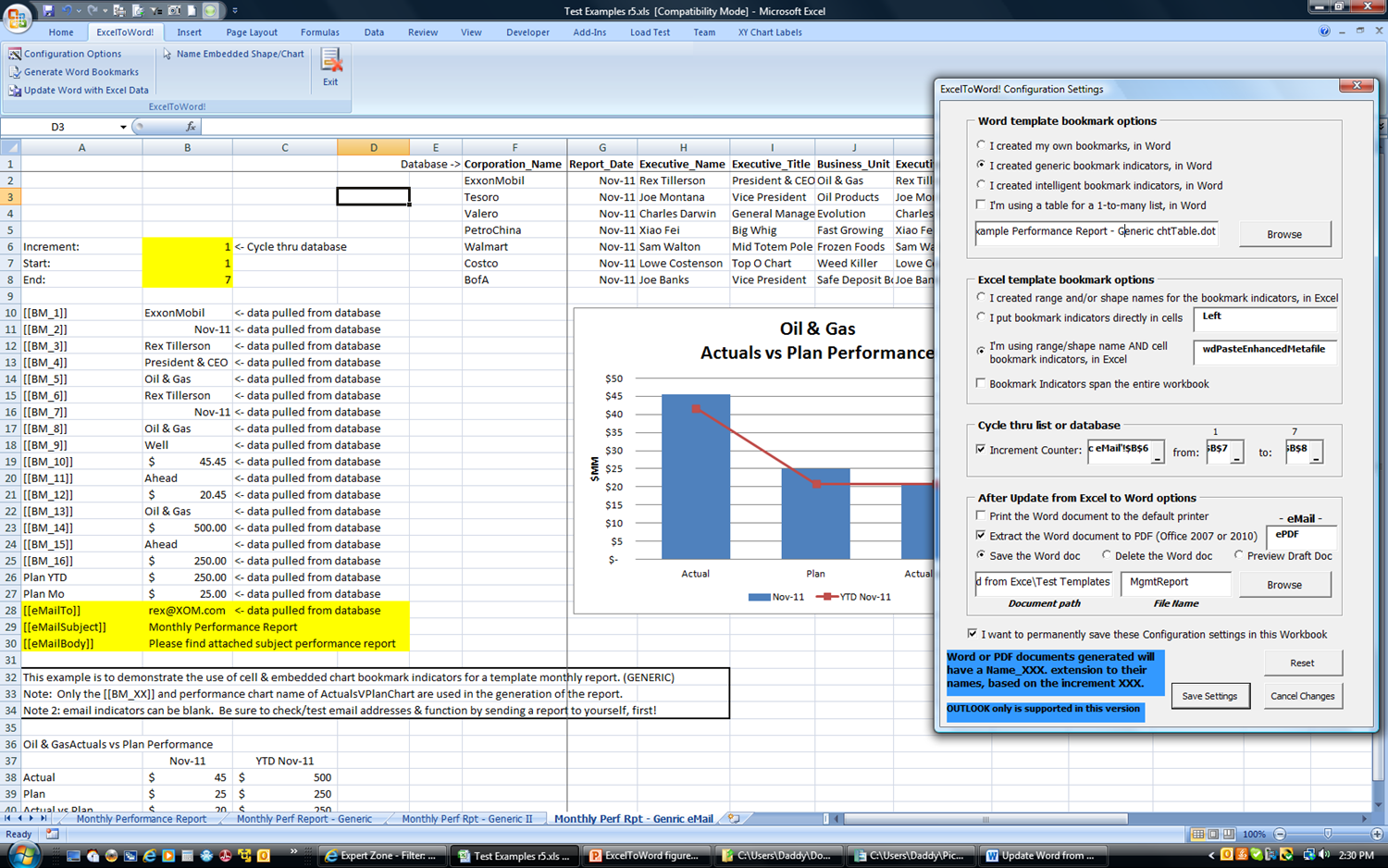Launch Internet Explorer from quick launch
Image resolution: width=1388 pixels, height=868 pixels.
149,856
